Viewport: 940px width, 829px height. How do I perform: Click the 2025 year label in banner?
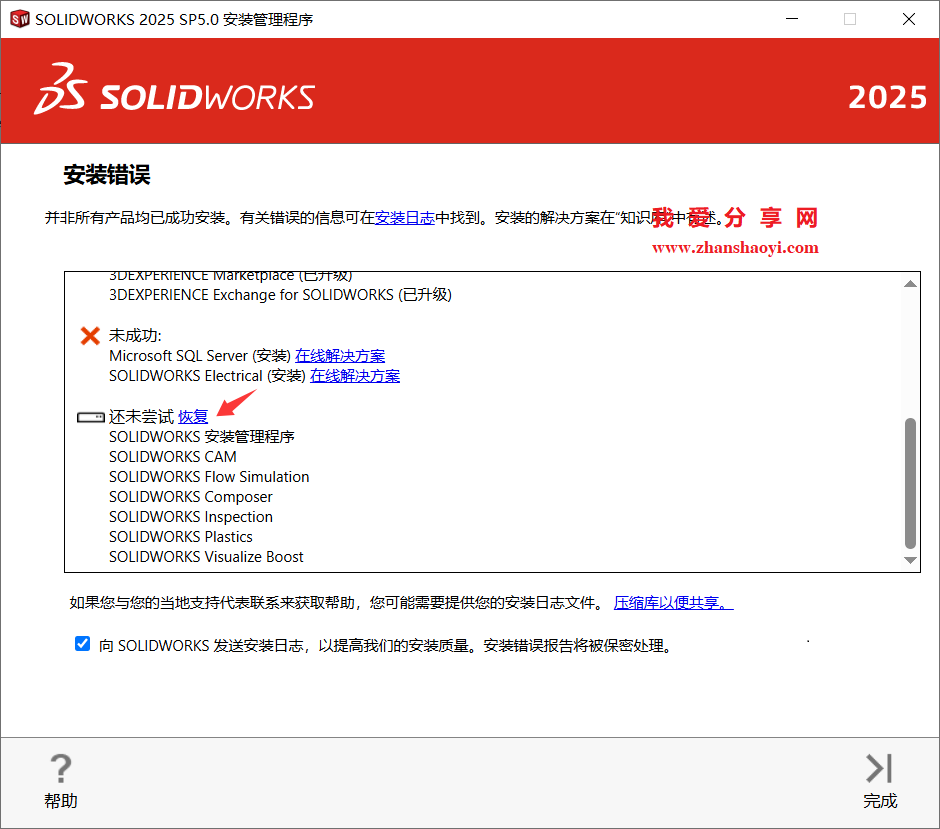click(887, 97)
